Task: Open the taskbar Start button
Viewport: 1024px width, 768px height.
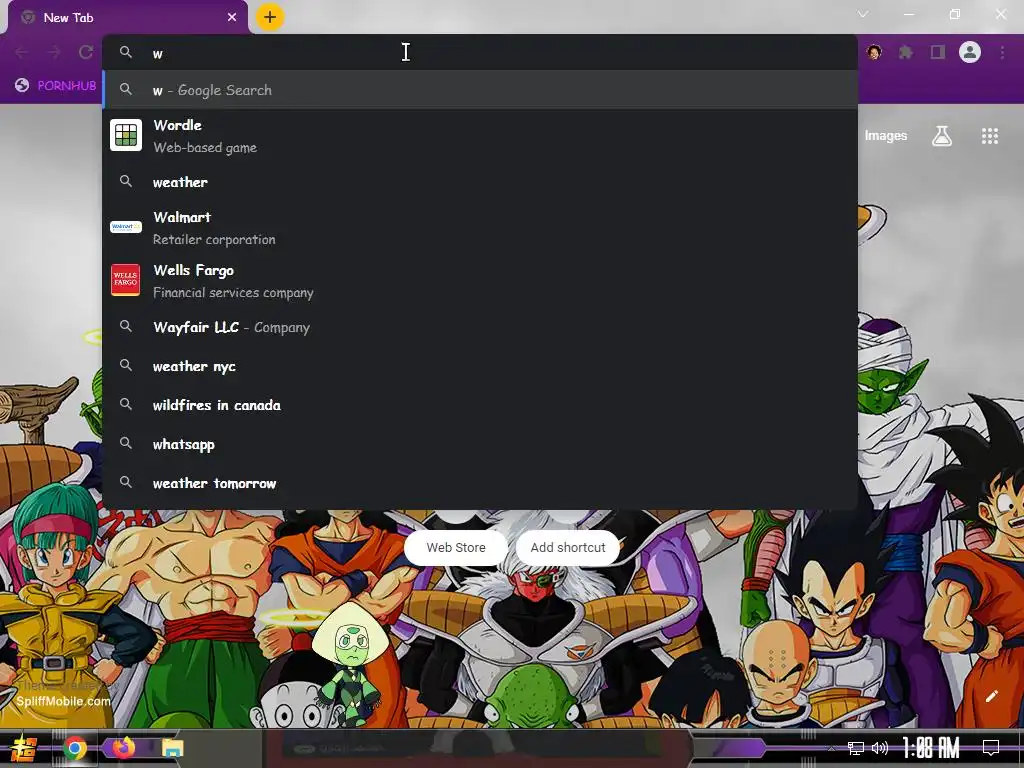Action: (24, 748)
